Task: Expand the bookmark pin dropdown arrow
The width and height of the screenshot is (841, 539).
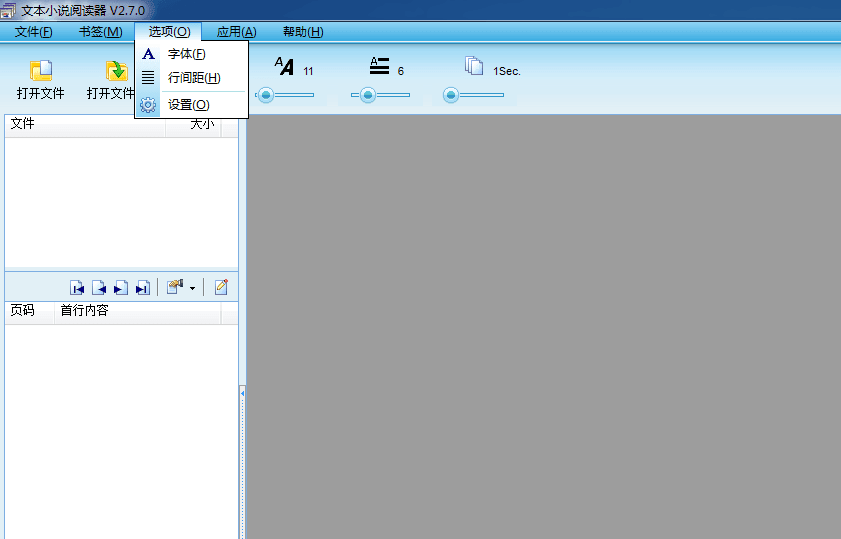Action: (x=192, y=288)
